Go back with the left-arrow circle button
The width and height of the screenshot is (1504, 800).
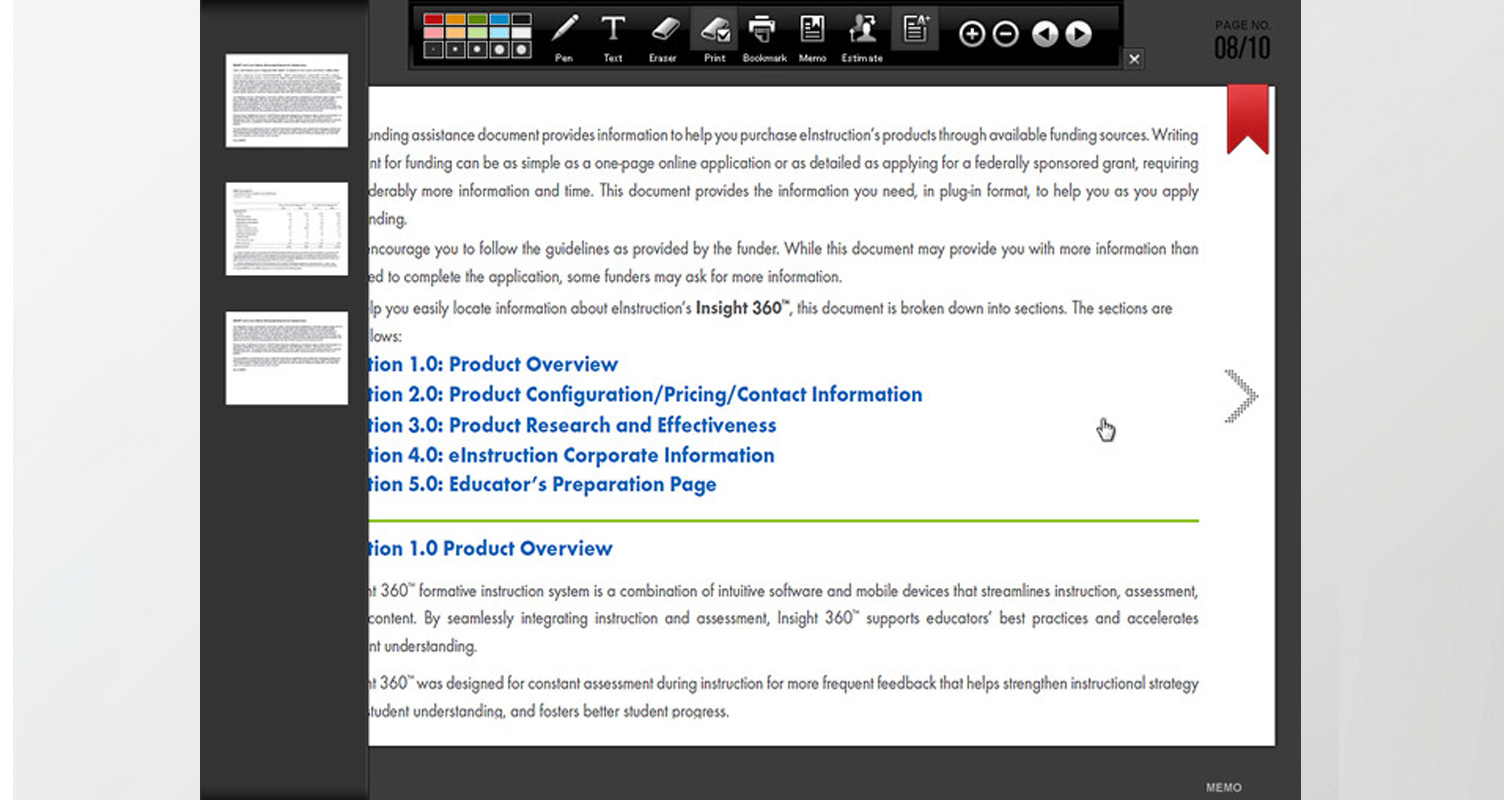coord(1045,34)
